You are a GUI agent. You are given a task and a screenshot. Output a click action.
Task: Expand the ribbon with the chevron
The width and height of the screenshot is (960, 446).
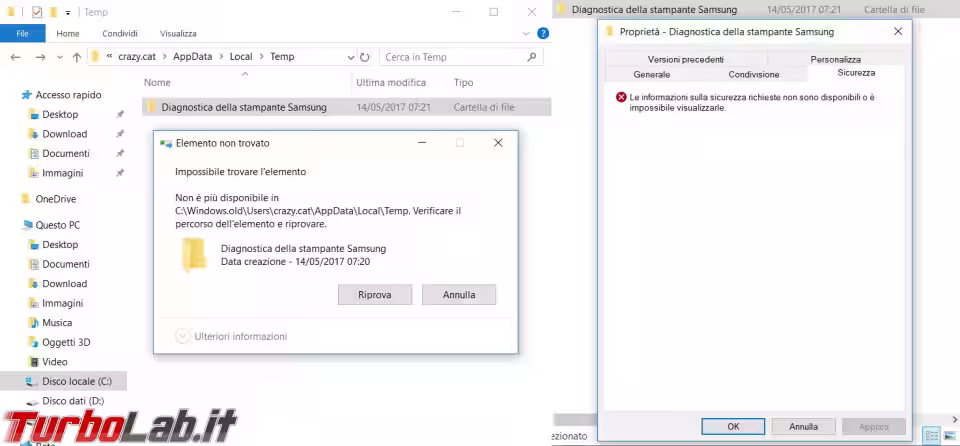click(526, 34)
